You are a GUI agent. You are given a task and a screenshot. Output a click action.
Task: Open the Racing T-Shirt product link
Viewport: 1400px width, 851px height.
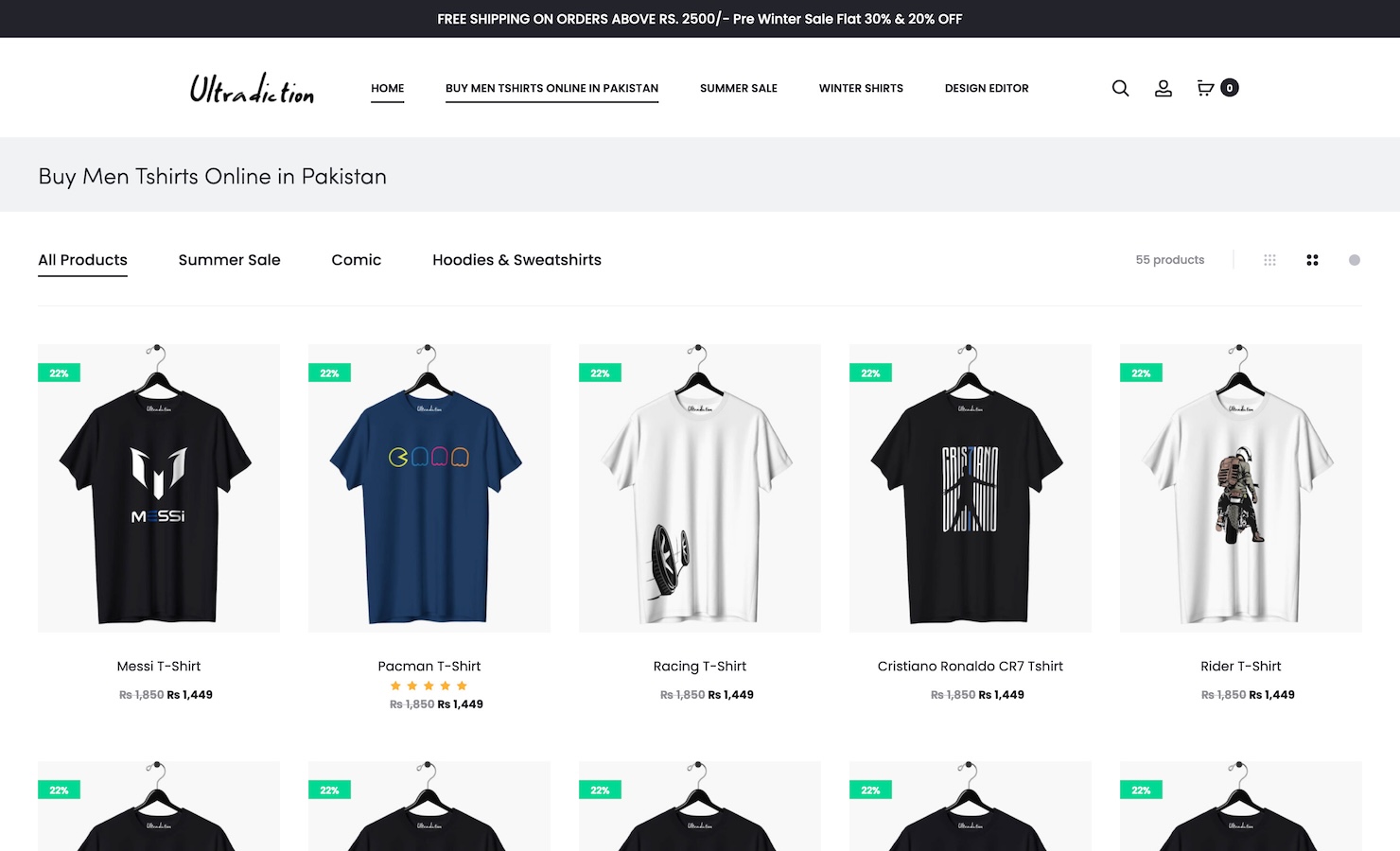[700, 666]
